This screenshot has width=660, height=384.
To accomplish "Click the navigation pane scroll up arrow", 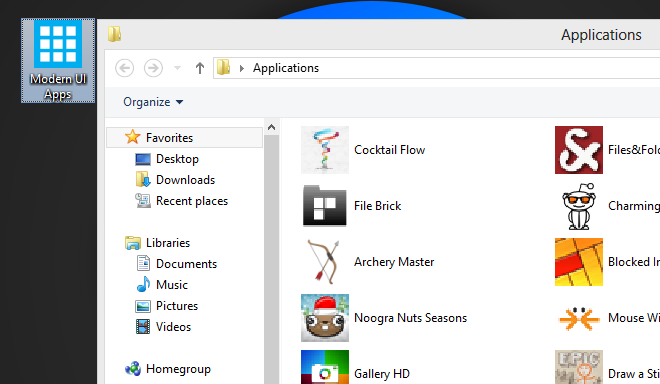I will pos(271,127).
